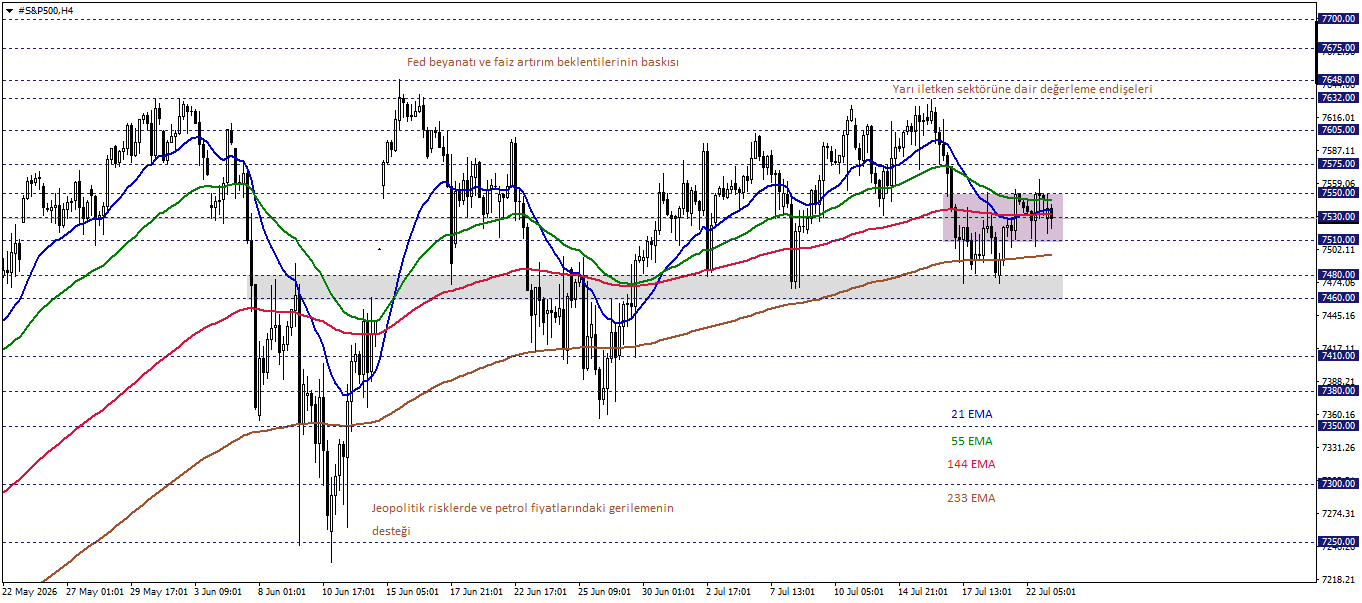Click the 27 May 01:01 time label
This screenshot has width=1362, height=603.
(x=95, y=592)
